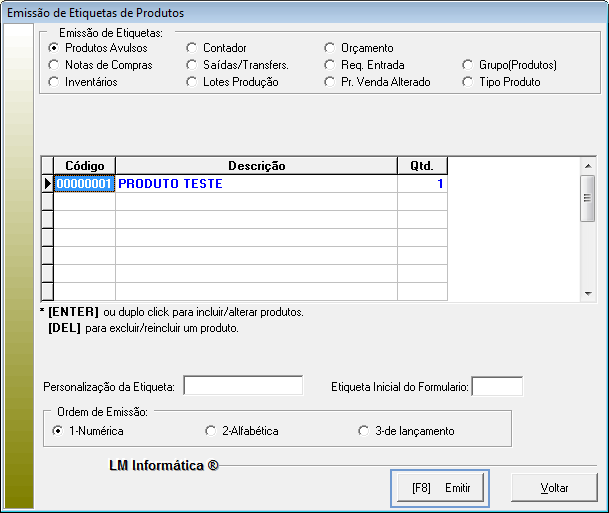Set emission order to 2-Alfabética
This screenshot has width=609, height=513.
click(210, 431)
